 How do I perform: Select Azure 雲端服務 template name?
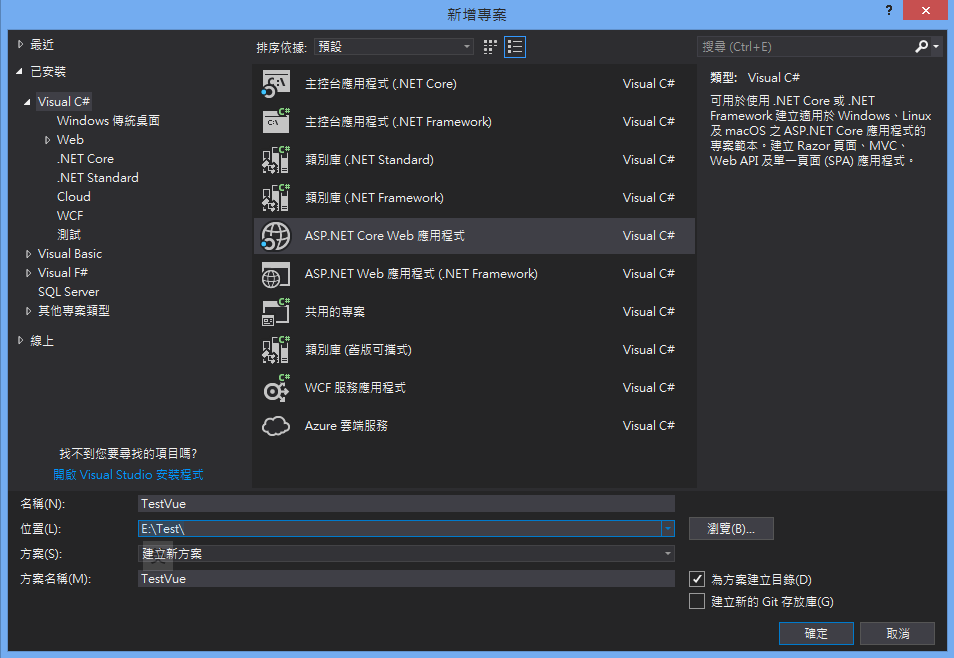pos(346,426)
